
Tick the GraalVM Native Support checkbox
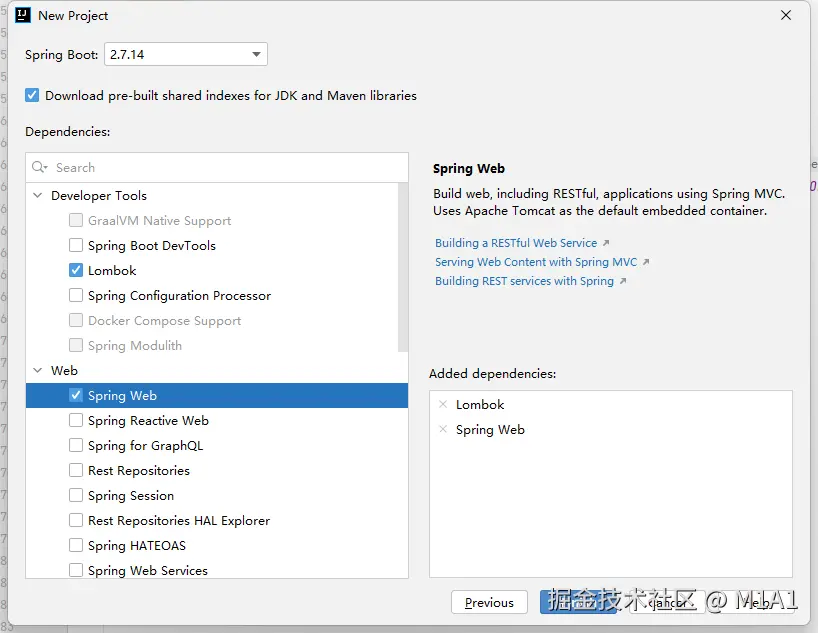click(x=76, y=220)
